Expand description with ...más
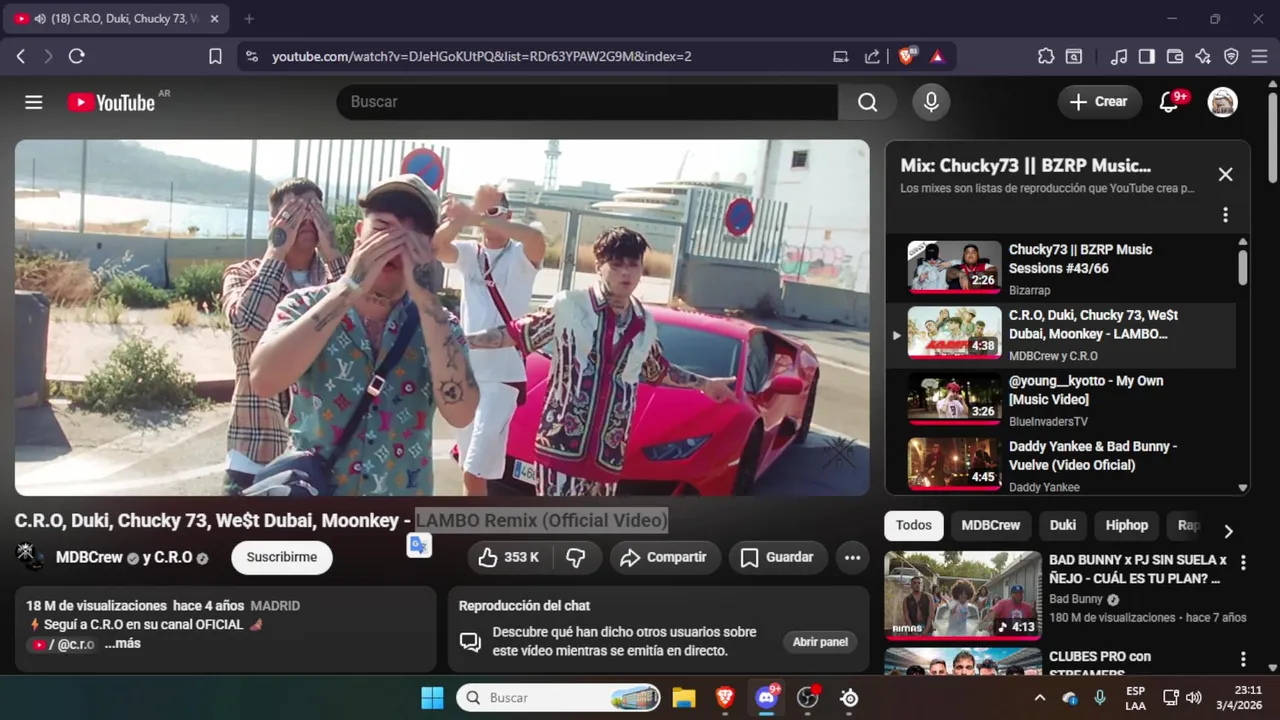 (123, 644)
